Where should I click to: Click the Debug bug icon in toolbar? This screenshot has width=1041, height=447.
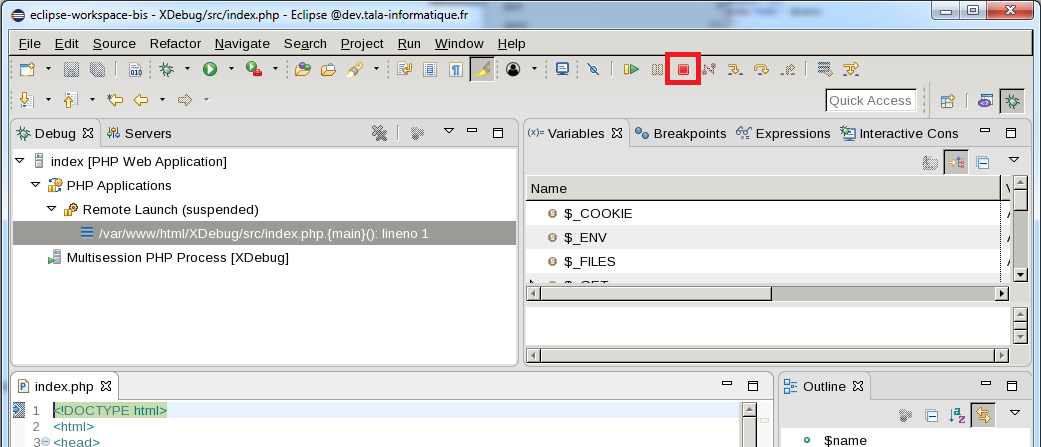pyautogui.click(x=166, y=70)
